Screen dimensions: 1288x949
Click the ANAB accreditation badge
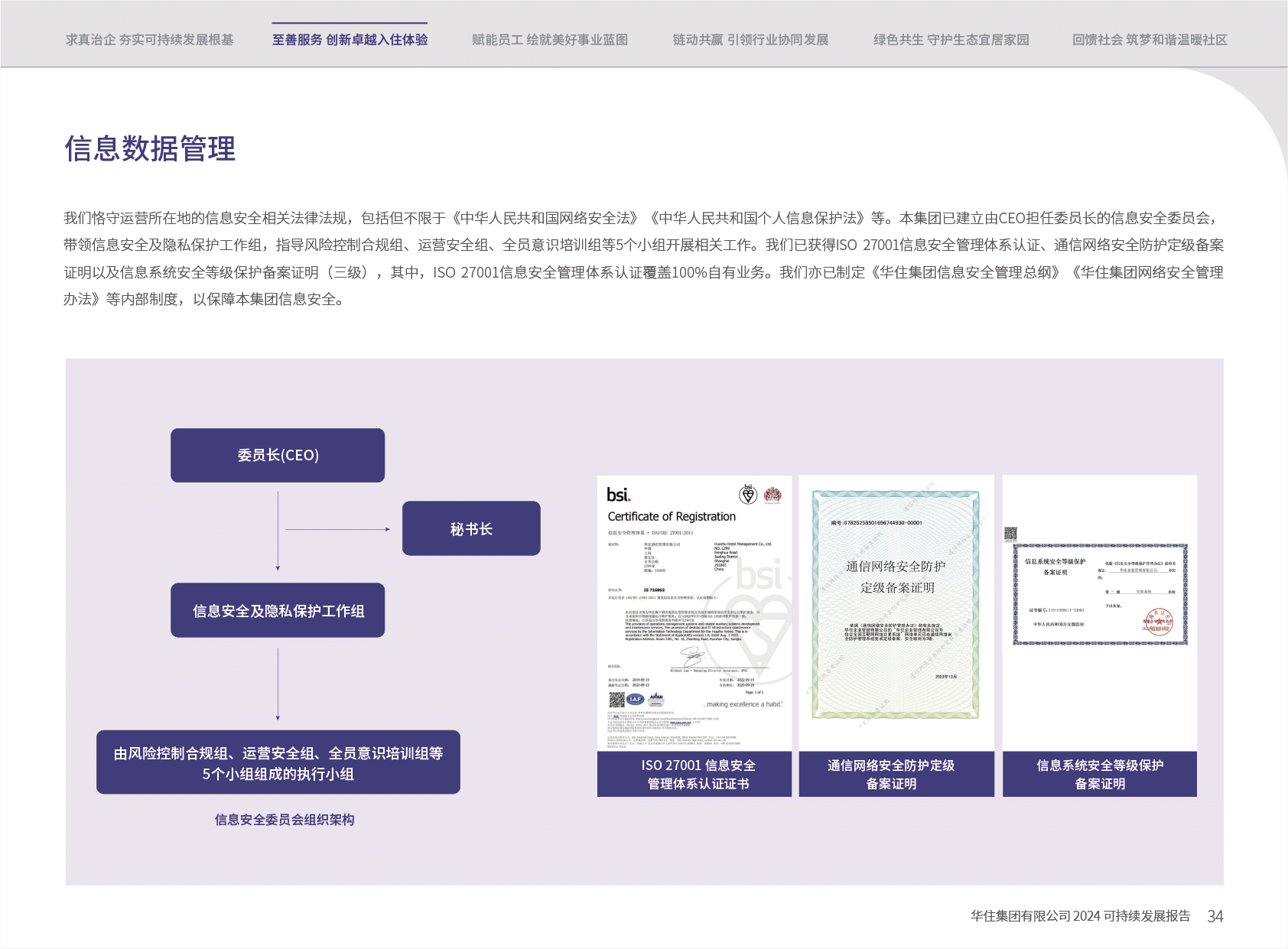click(656, 698)
